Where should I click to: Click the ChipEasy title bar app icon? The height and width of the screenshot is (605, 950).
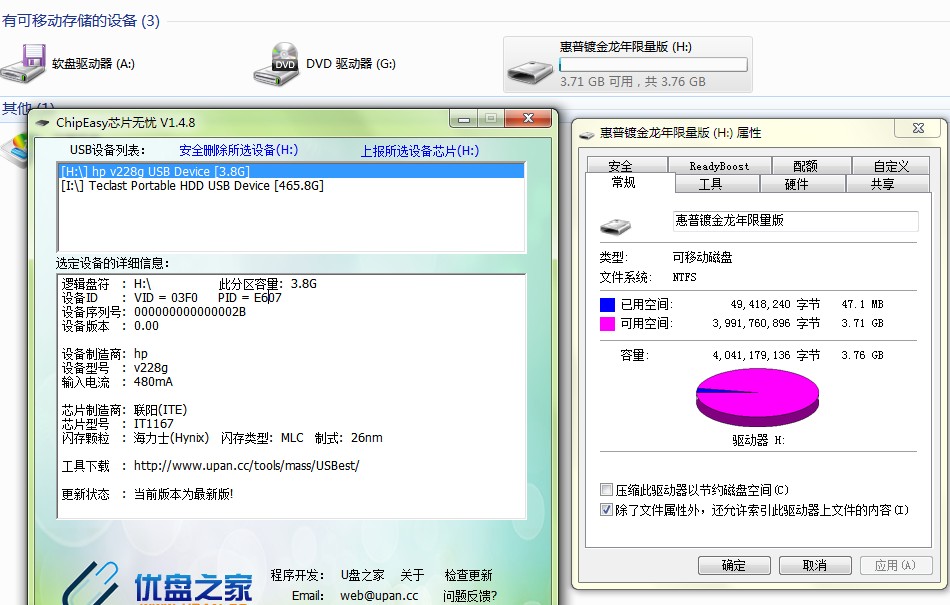pyautogui.click(x=42, y=123)
